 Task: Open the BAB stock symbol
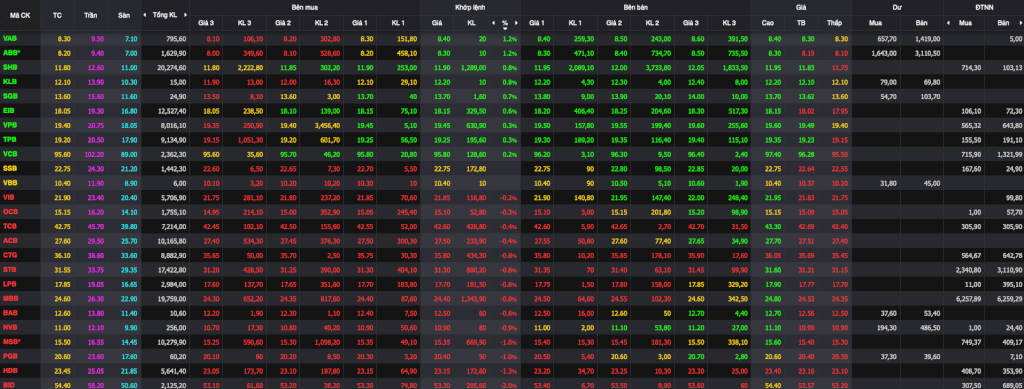(10, 312)
